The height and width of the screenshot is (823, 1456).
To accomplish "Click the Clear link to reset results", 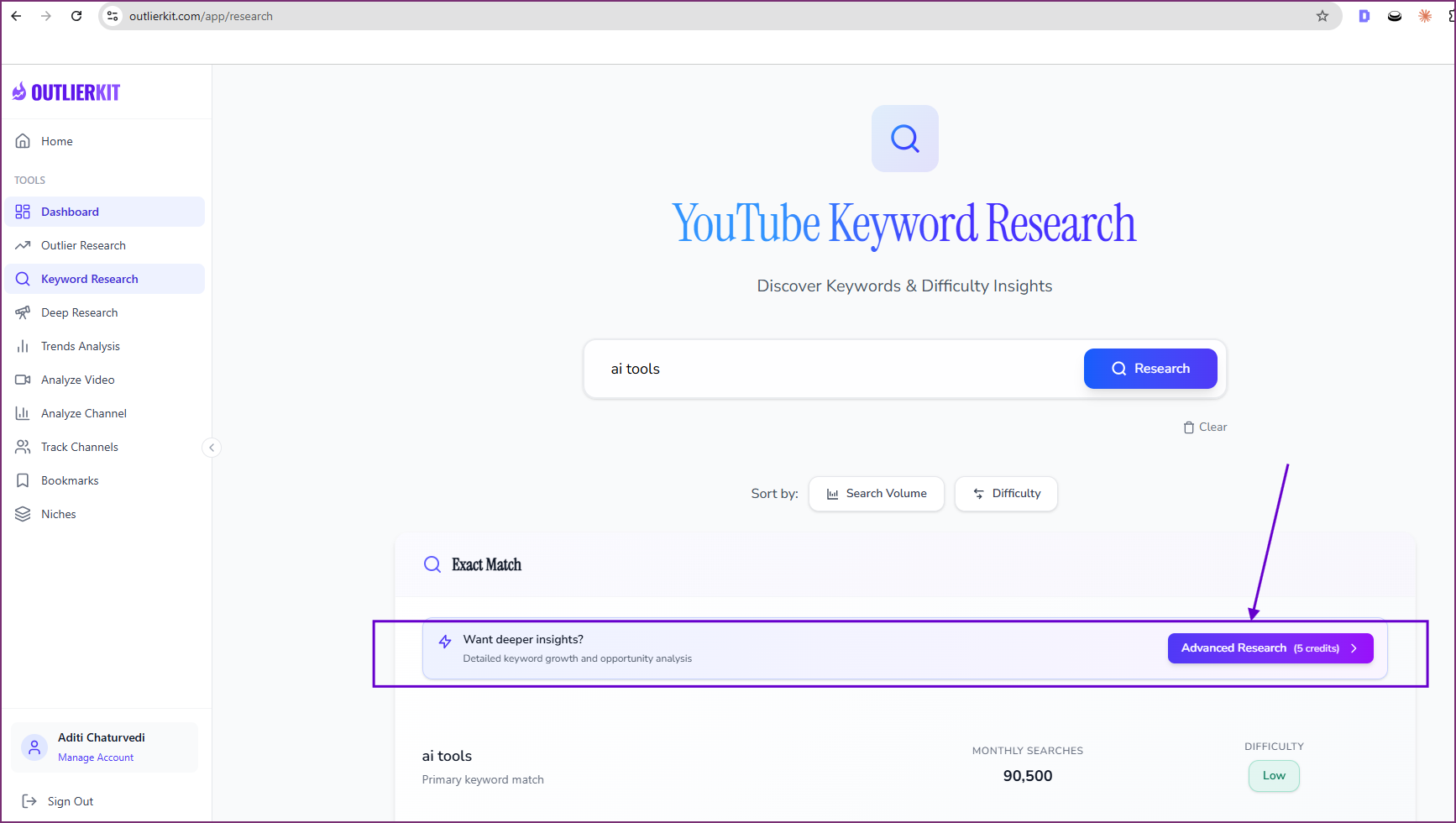I will (1205, 427).
